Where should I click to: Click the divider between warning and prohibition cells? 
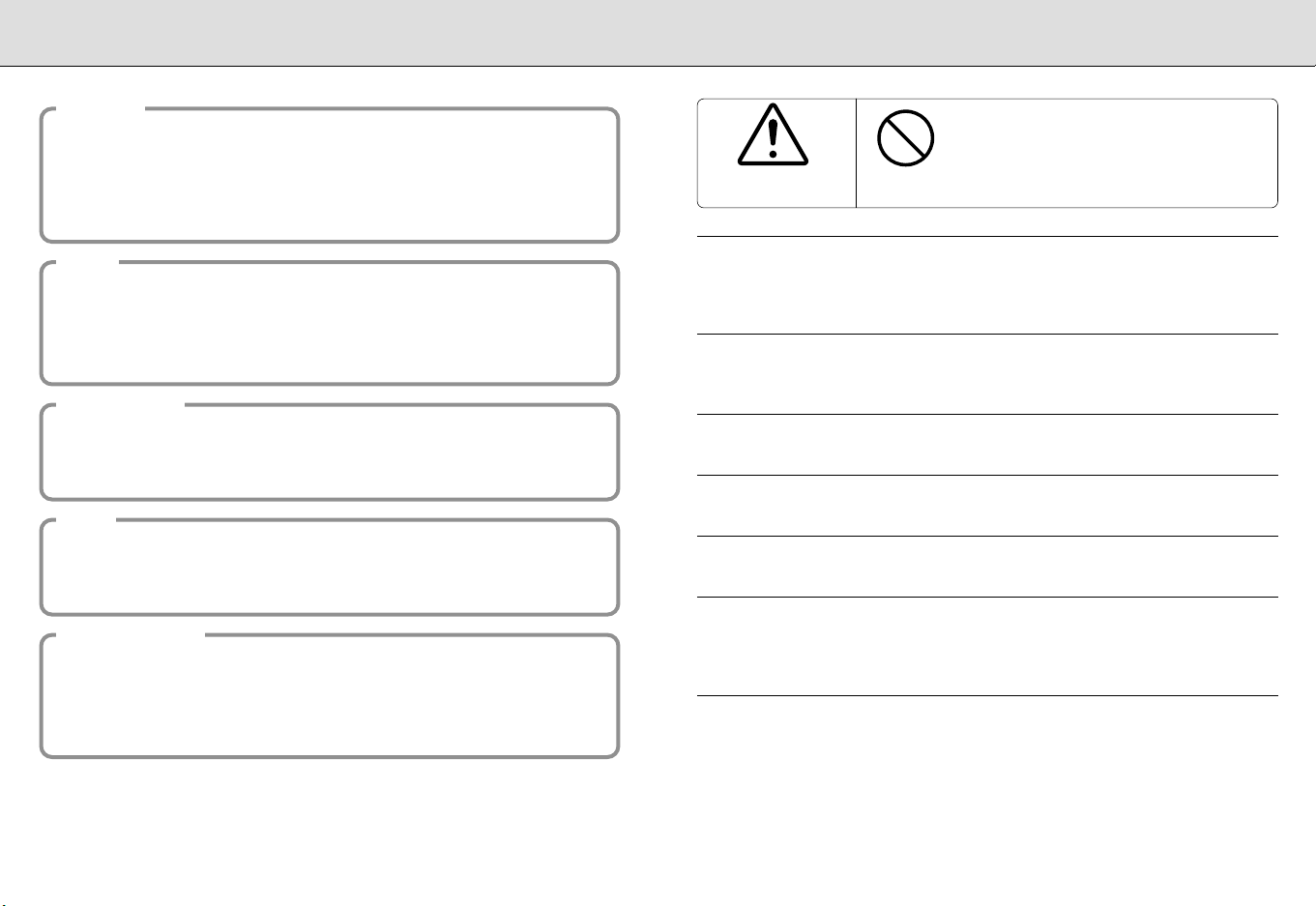point(856,153)
